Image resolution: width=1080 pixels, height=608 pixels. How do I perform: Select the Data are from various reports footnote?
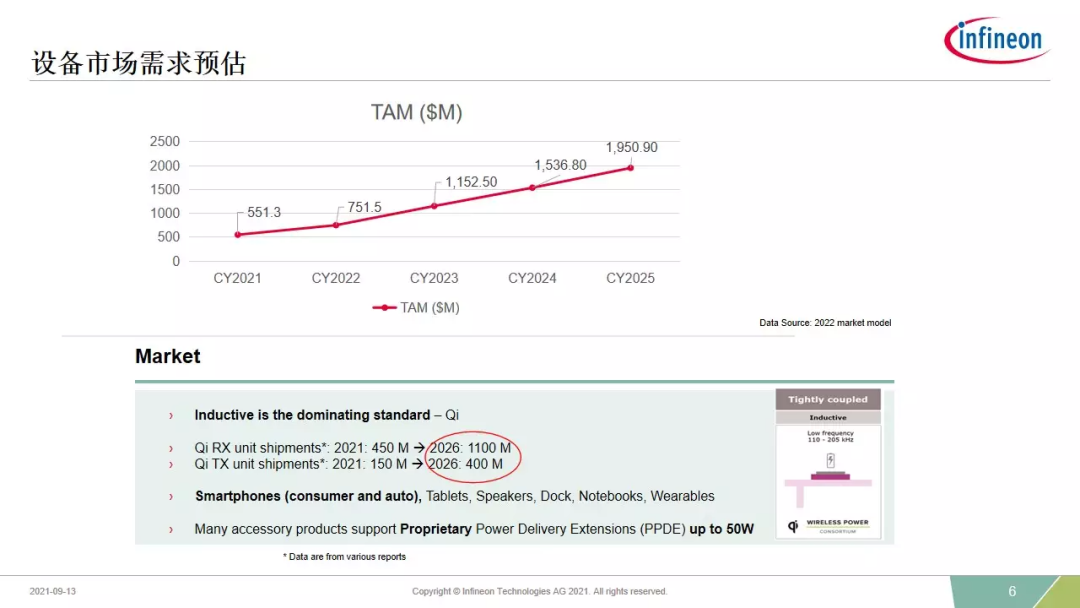pos(344,556)
